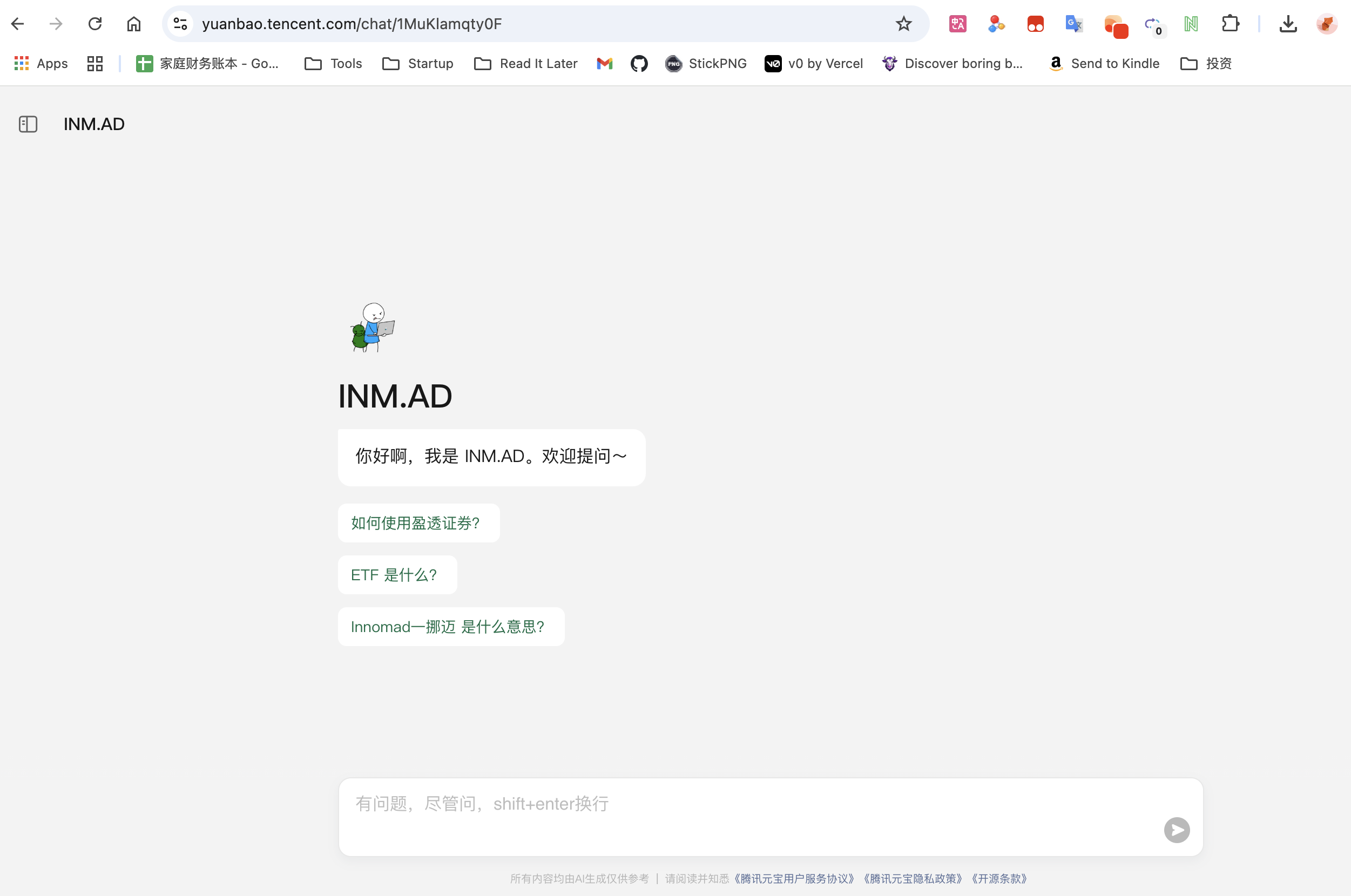Open Apps shortcut in bookmarks bar
The image size is (1351, 896).
(x=41, y=64)
